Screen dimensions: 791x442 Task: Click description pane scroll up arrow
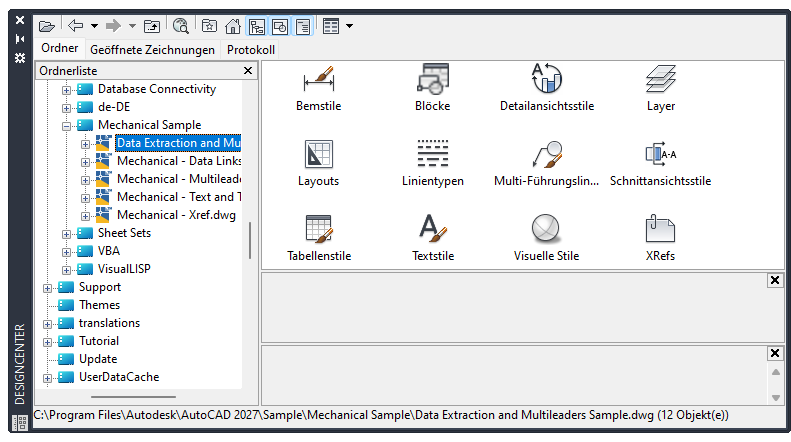[776, 372]
